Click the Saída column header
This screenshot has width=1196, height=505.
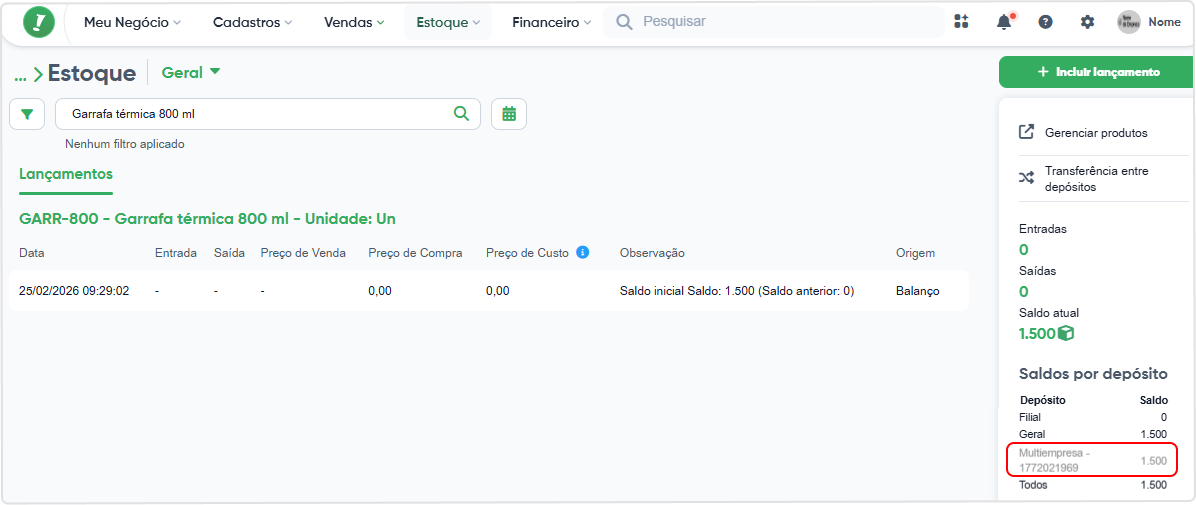[229, 253]
